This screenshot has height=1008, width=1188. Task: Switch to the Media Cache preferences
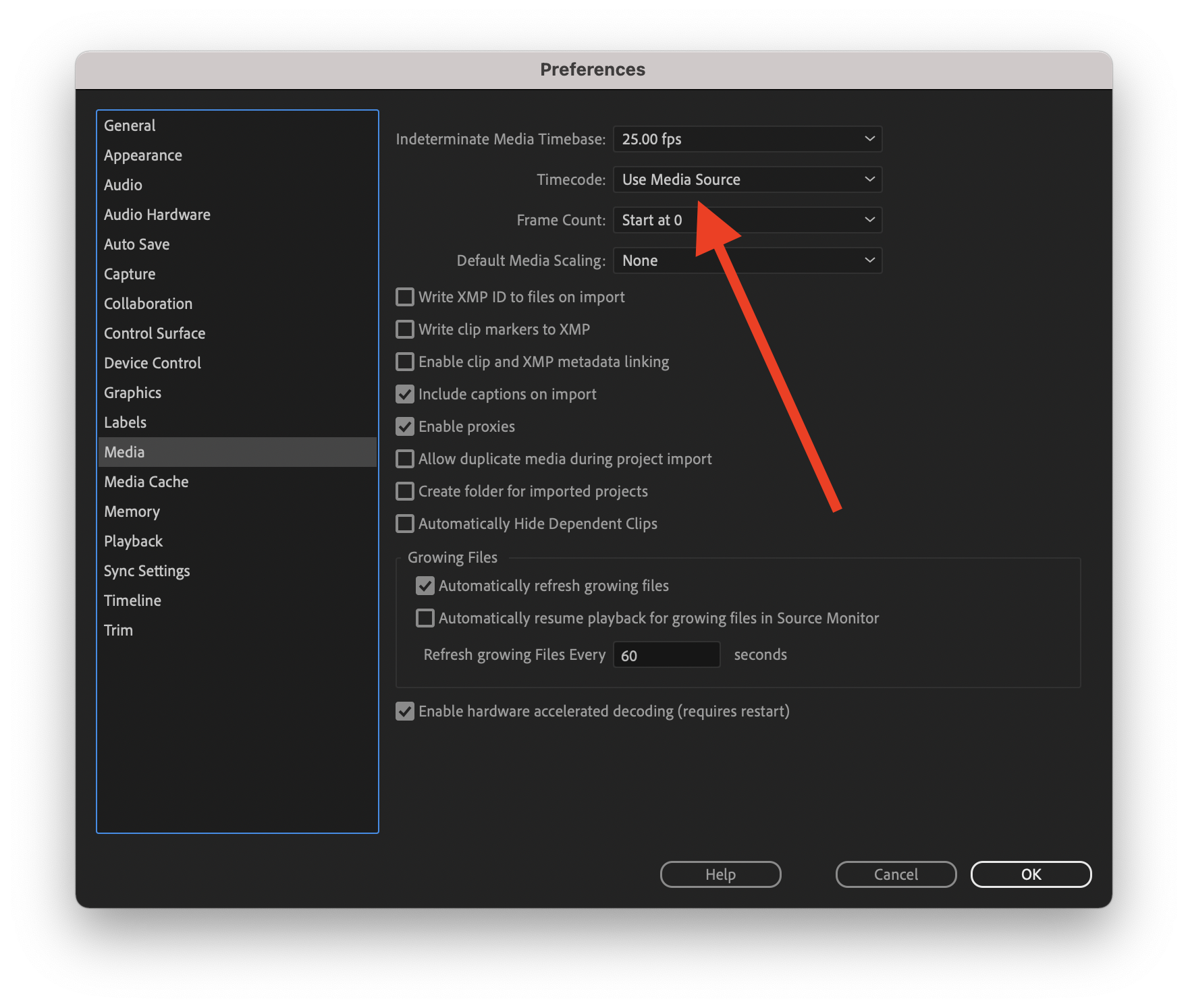146,481
